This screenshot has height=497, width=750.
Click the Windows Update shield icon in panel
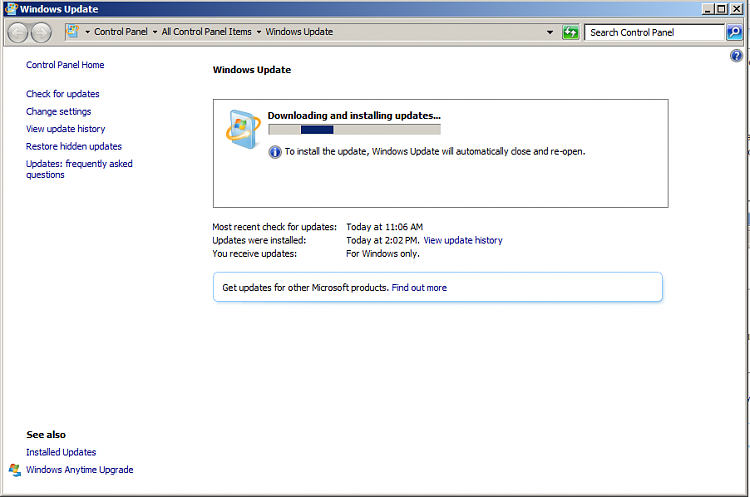point(243,129)
